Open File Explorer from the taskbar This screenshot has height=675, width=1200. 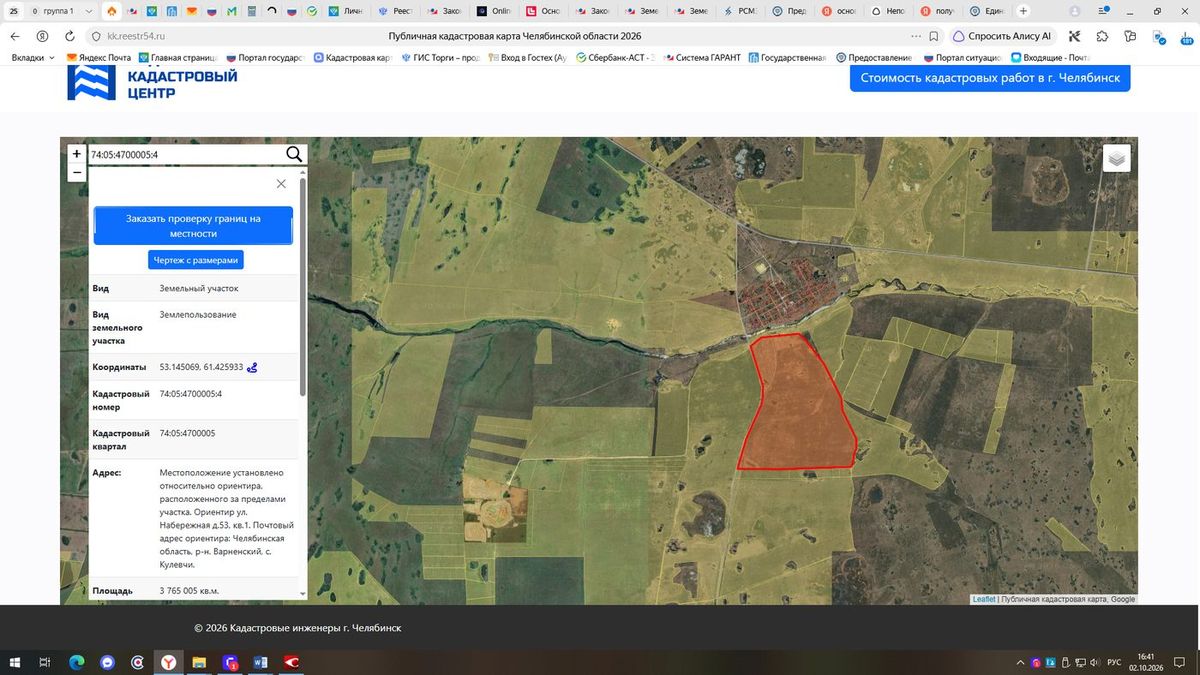pos(199,662)
